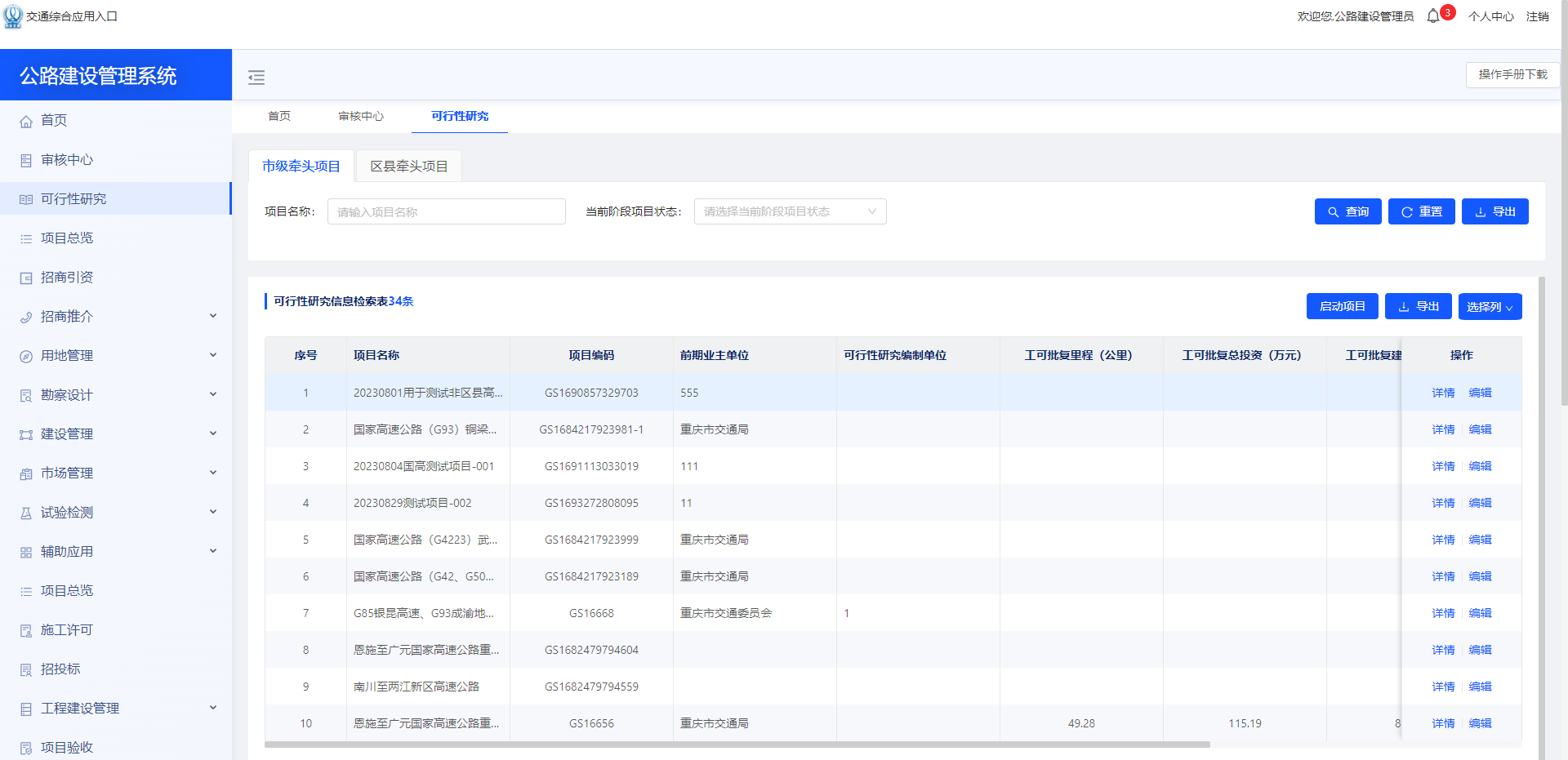Click the 辅助应用 grid icon

point(26,552)
